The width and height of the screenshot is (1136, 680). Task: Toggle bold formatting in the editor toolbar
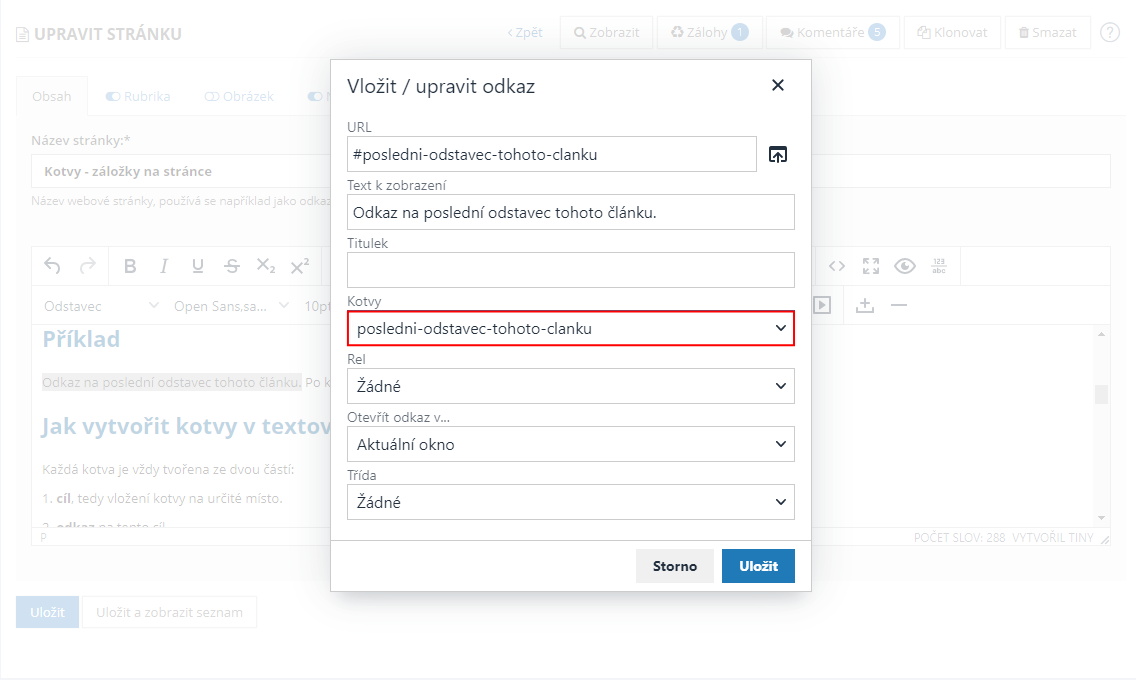(x=130, y=266)
